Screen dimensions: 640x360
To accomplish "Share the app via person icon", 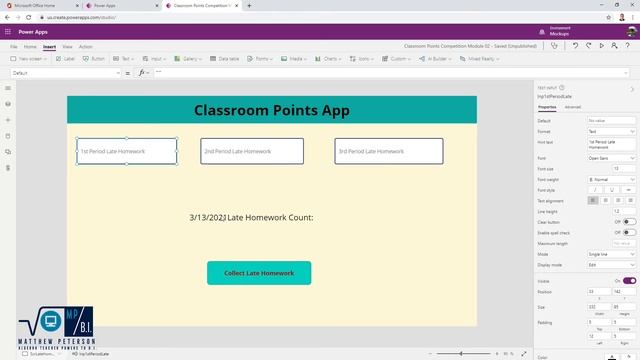I will (x=614, y=46).
